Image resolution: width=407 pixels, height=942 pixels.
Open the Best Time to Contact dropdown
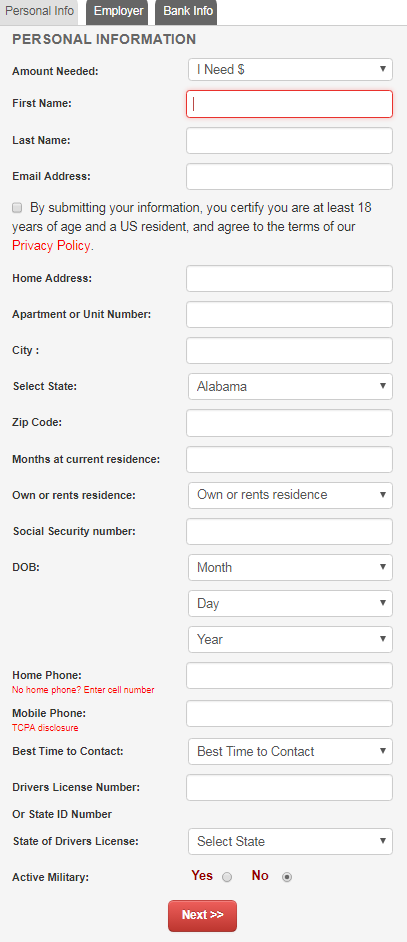[x=290, y=751]
